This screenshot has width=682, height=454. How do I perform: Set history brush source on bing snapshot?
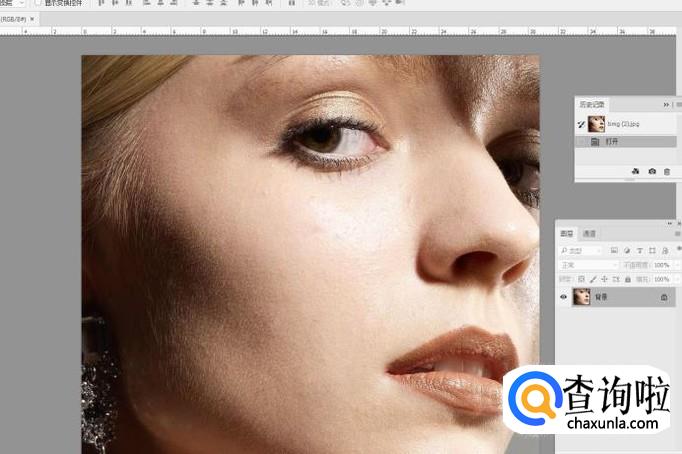point(581,125)
